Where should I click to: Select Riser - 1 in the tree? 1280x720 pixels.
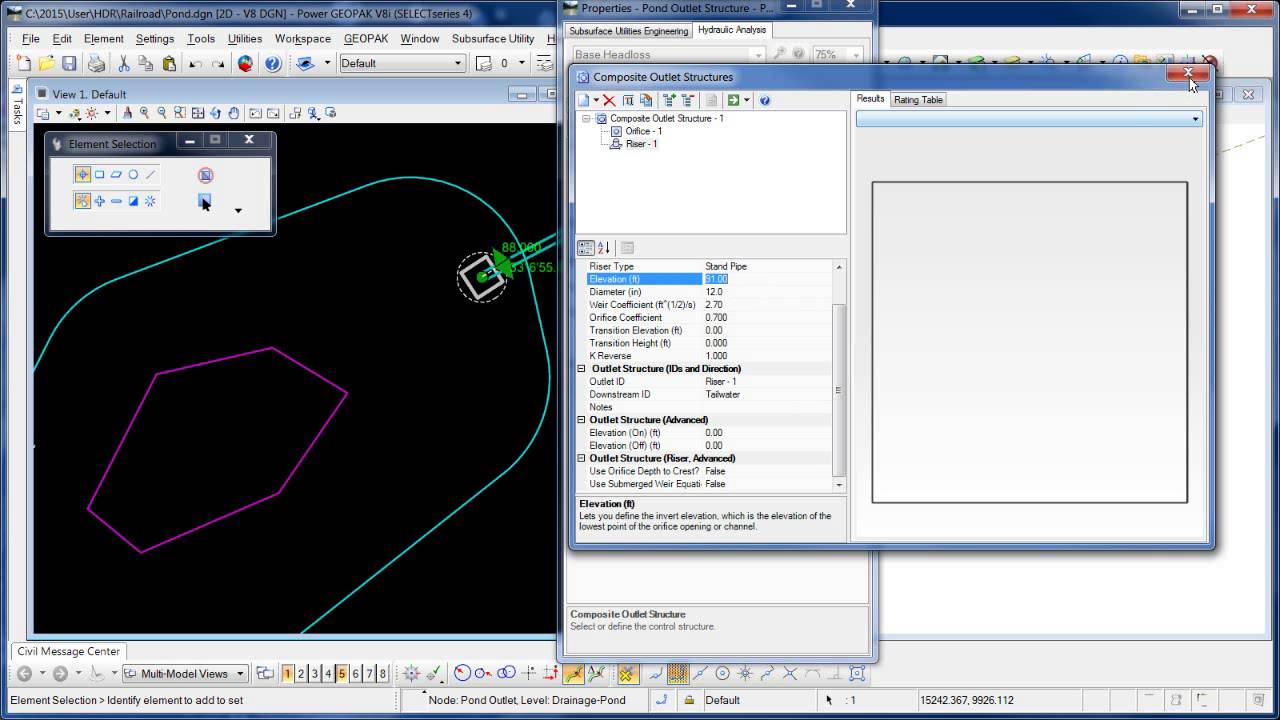point(641,144)
